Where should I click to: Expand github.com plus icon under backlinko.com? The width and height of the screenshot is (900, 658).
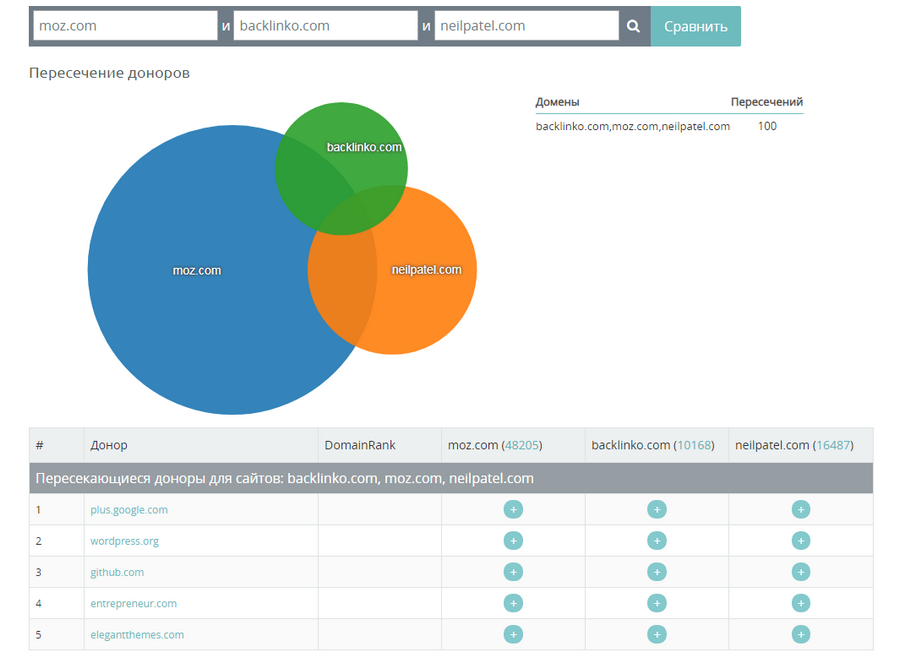pos(657,572)
